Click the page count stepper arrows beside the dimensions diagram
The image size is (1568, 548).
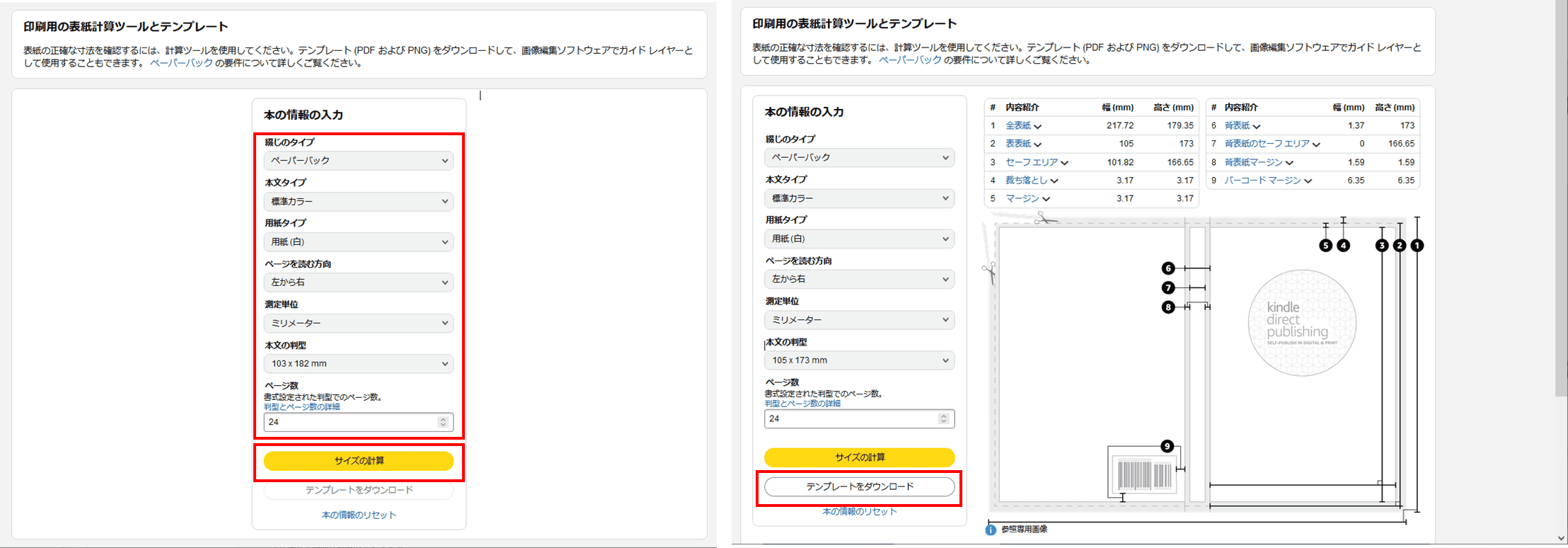[943, 419]
